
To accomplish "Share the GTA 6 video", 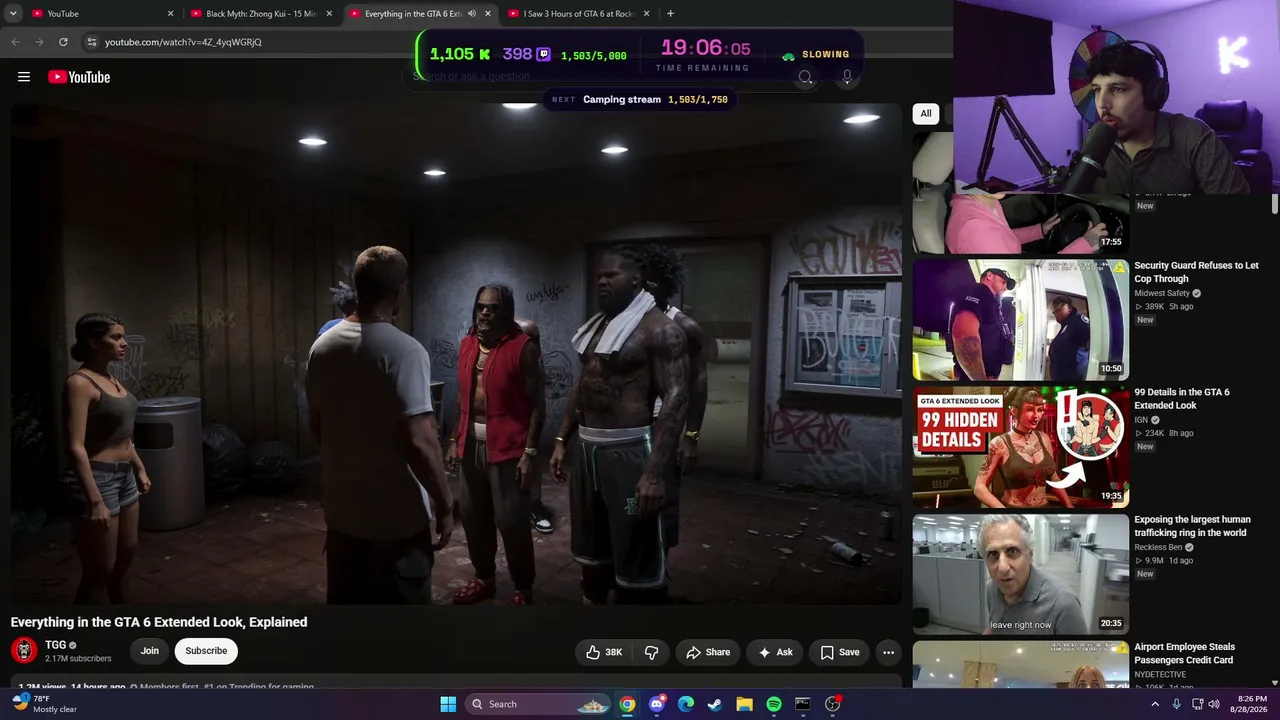I will (708, 652).
